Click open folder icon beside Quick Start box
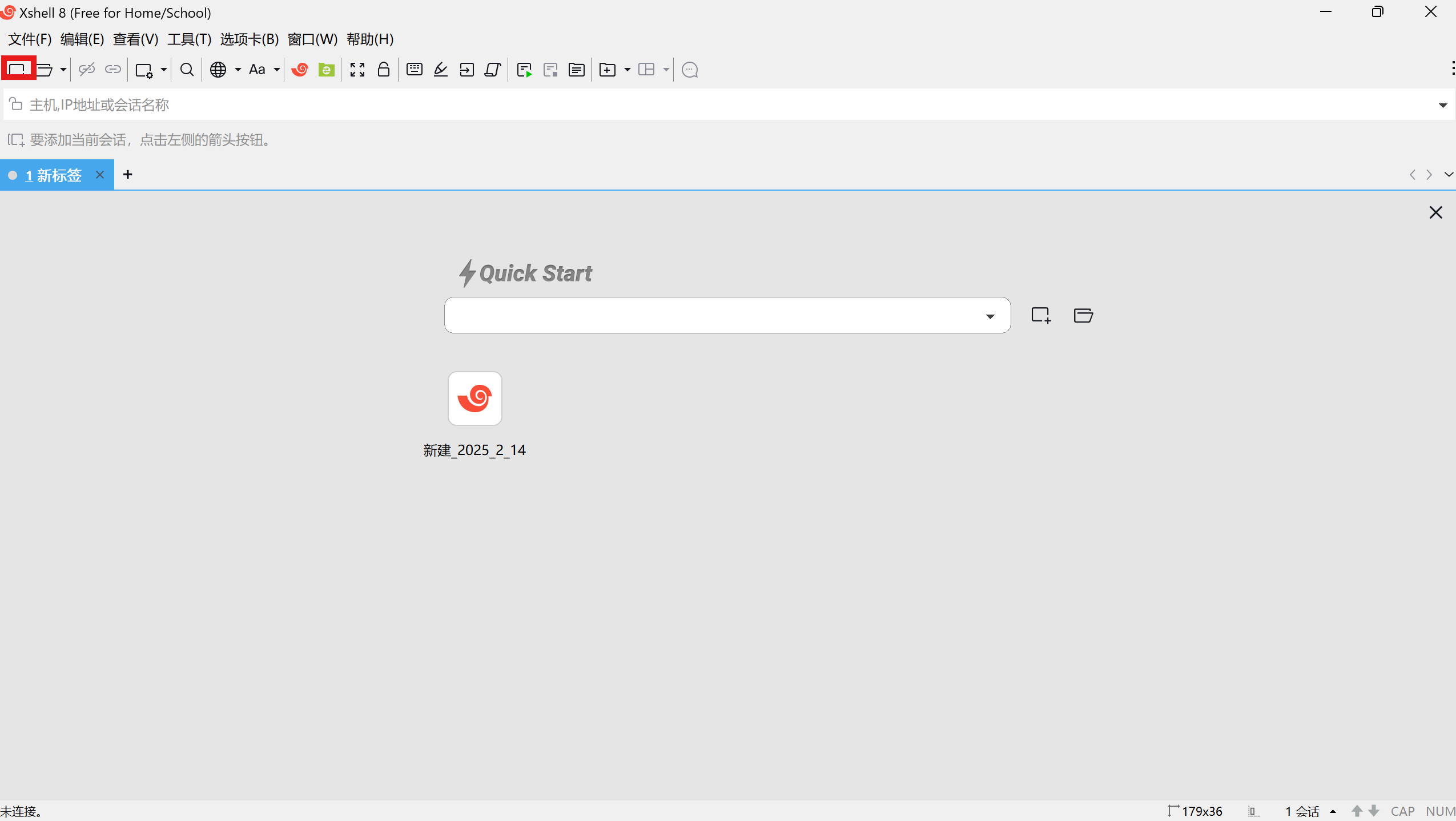This screenshot has height=821, width=1456. pyautogui.click(x=1083, y=315)
